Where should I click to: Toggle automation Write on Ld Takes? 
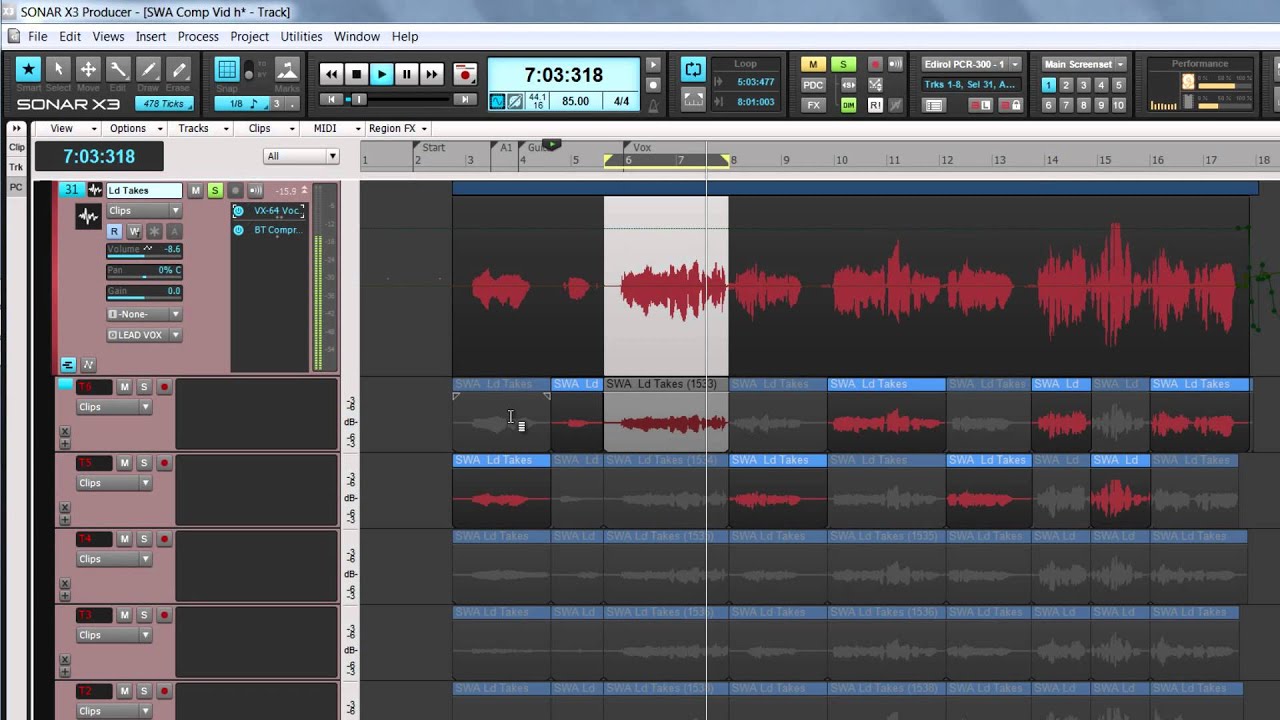tap(134, 231)
